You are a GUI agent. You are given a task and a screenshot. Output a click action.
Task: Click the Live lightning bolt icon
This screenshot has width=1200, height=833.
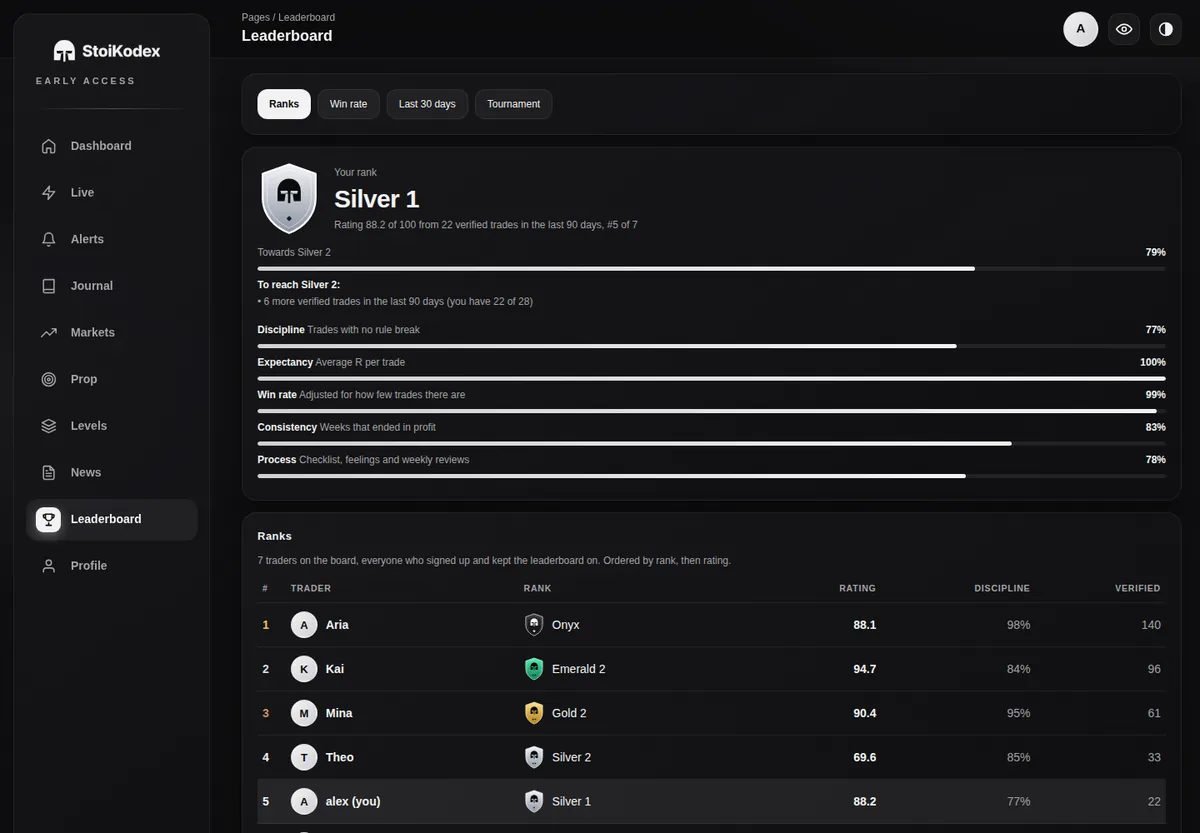48,193
